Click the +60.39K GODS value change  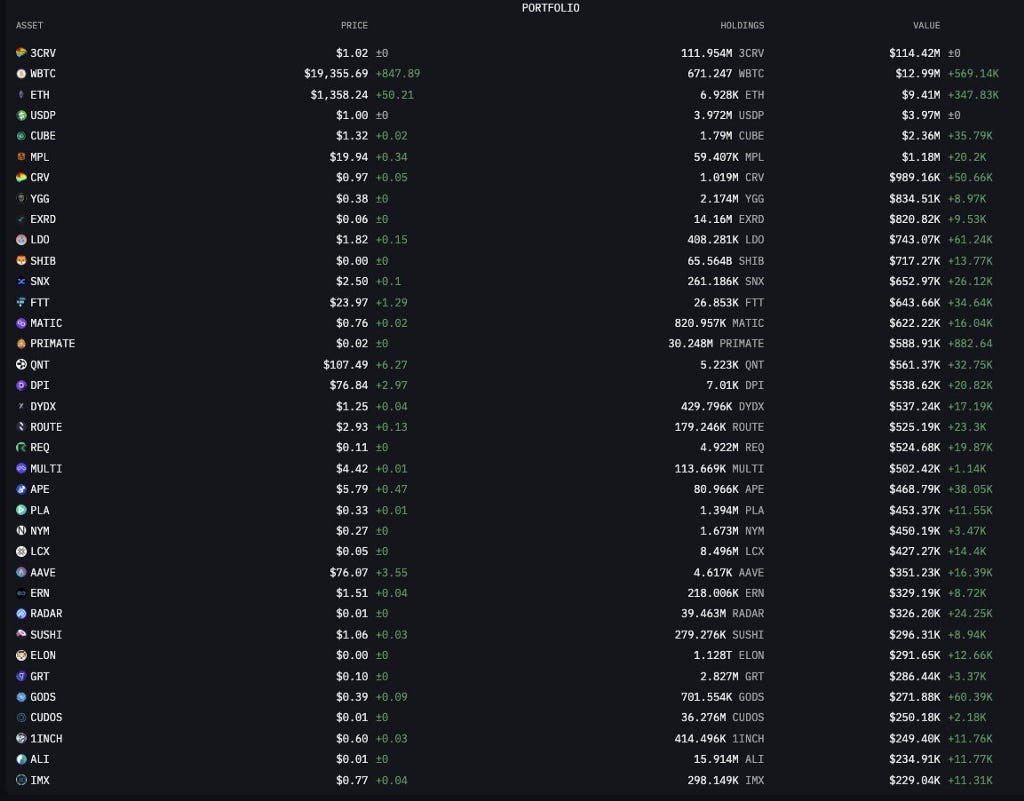970,697
